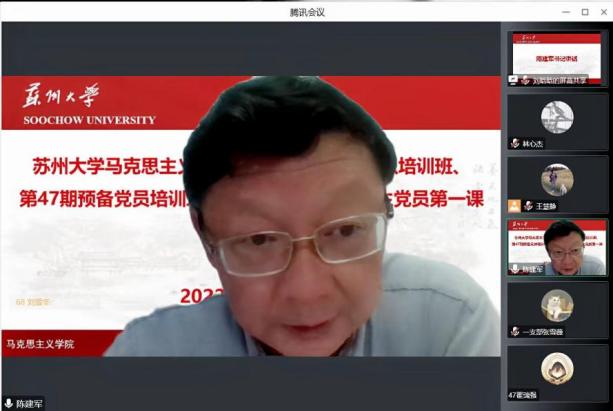This screenshot has height=411, width=613.
Task: Click the mic icon beside 一支部张雪薇
Action: pos(514,330)
